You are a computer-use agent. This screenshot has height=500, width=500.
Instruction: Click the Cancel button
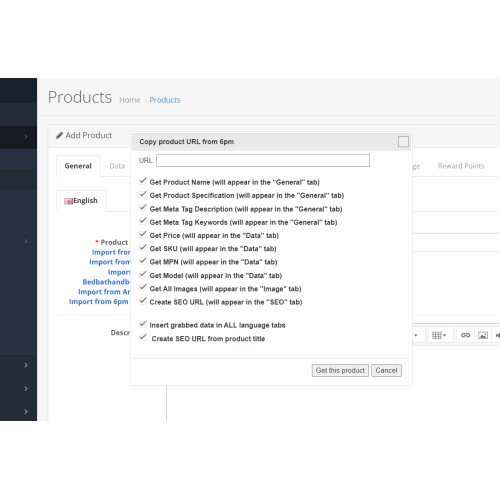click(x=386, y=370)
